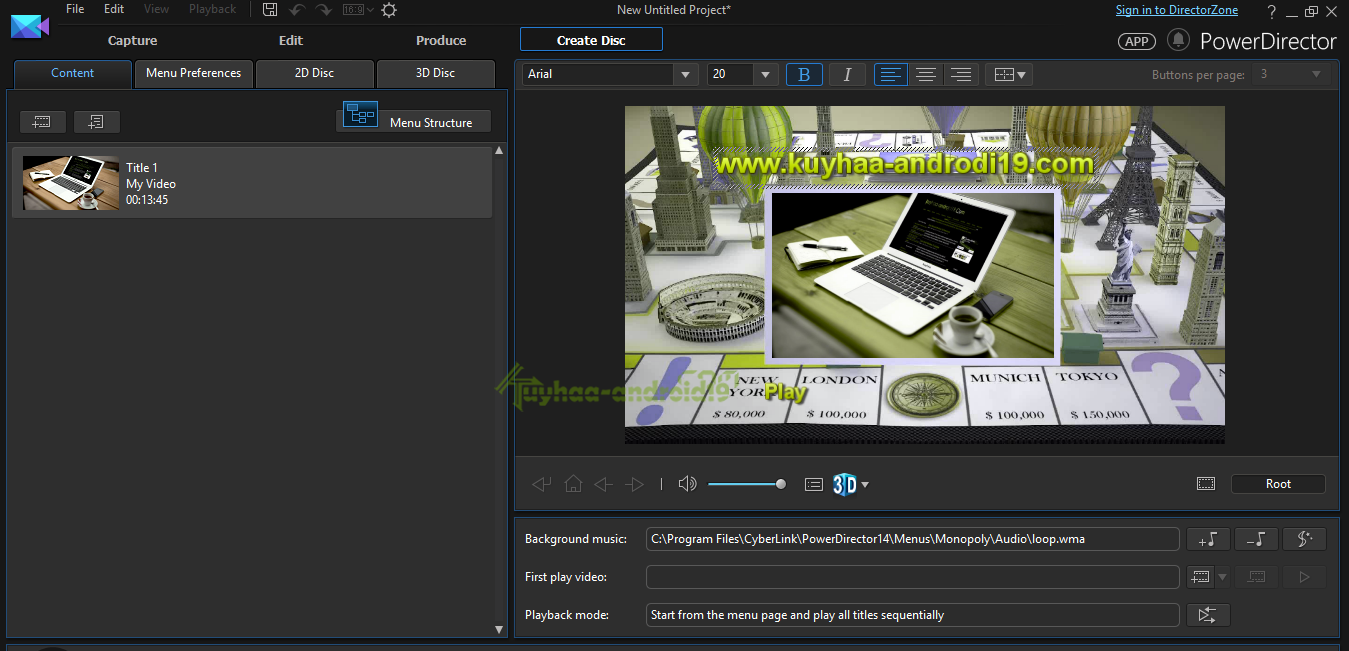Expand first play video dropdown arrow
Viewport: 1349px width, 651px height.
point(1222,577)
